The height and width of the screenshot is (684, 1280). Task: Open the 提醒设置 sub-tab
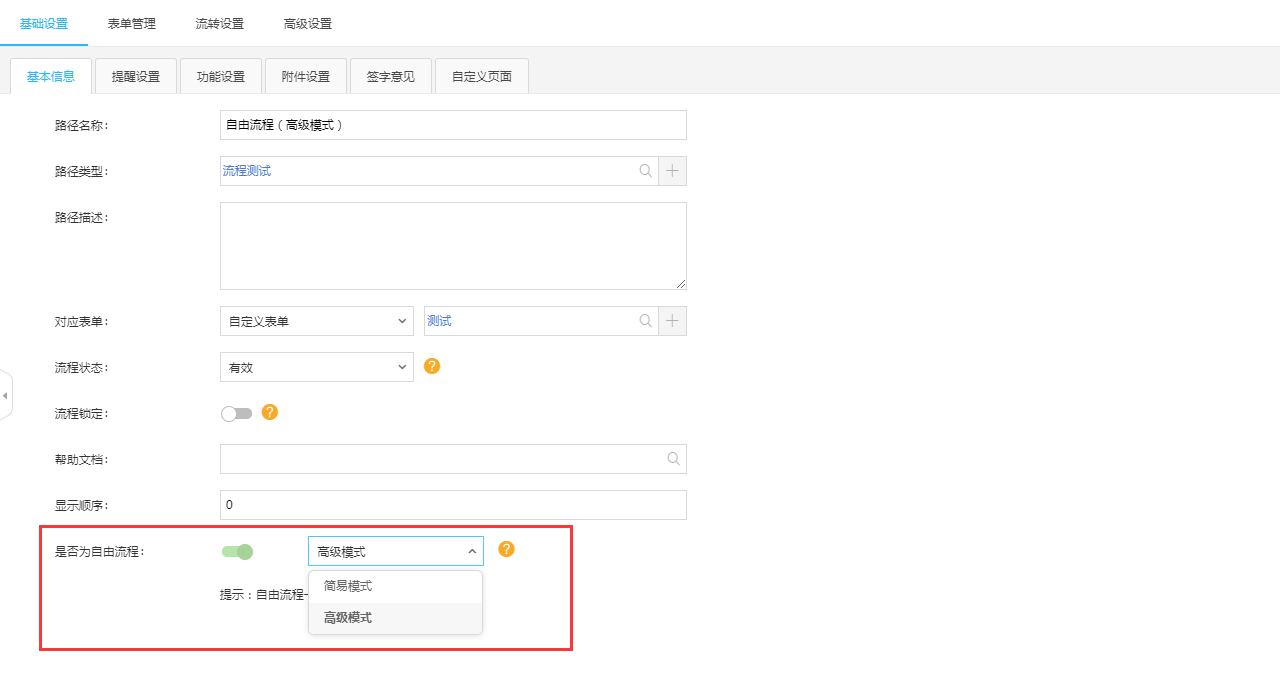(x=136, y=76)
